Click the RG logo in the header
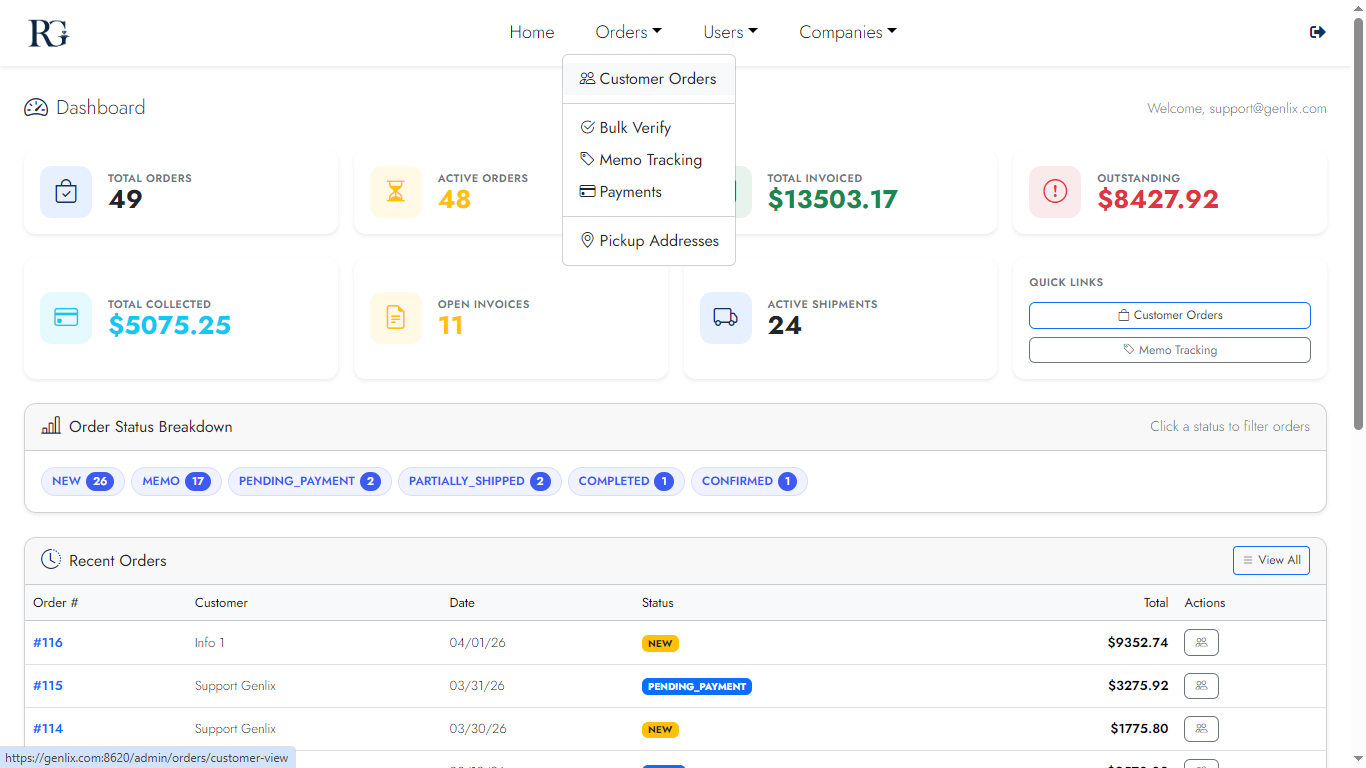 [x=48, y=33]
